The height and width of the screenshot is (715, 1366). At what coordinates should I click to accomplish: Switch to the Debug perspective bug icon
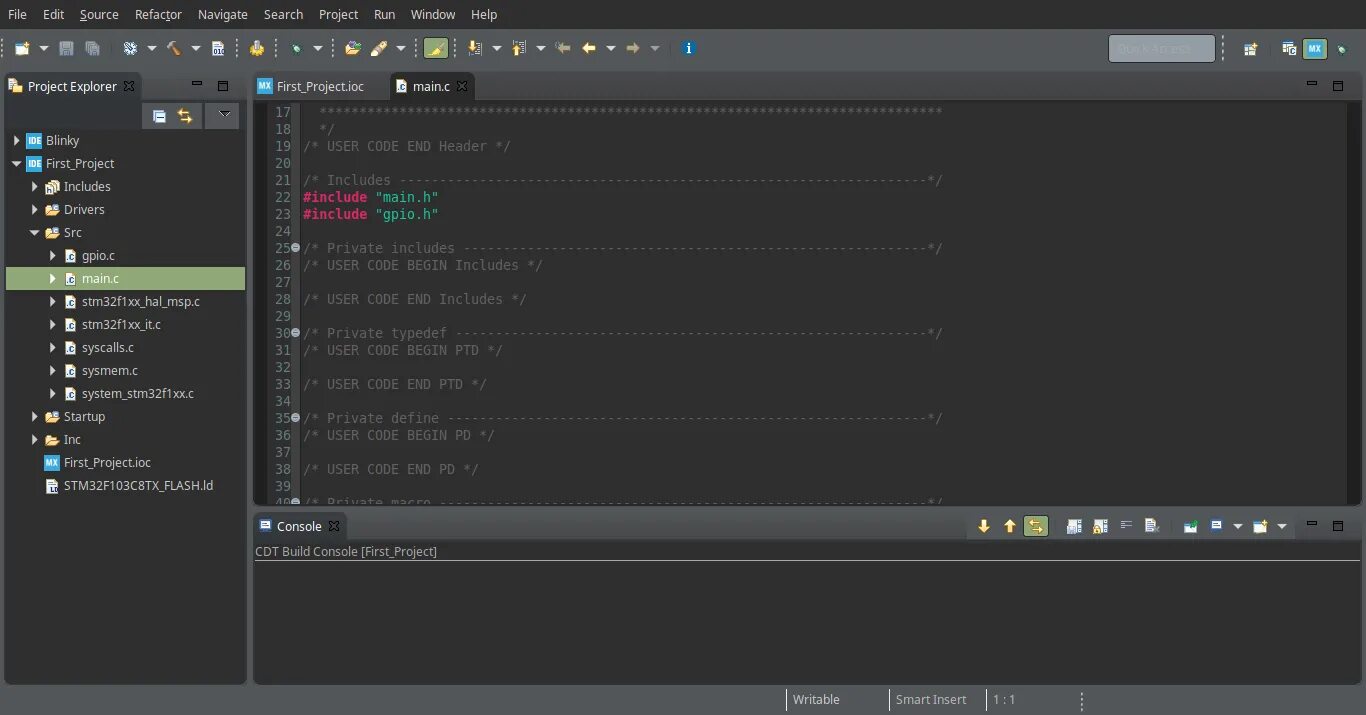[1342, 49]
